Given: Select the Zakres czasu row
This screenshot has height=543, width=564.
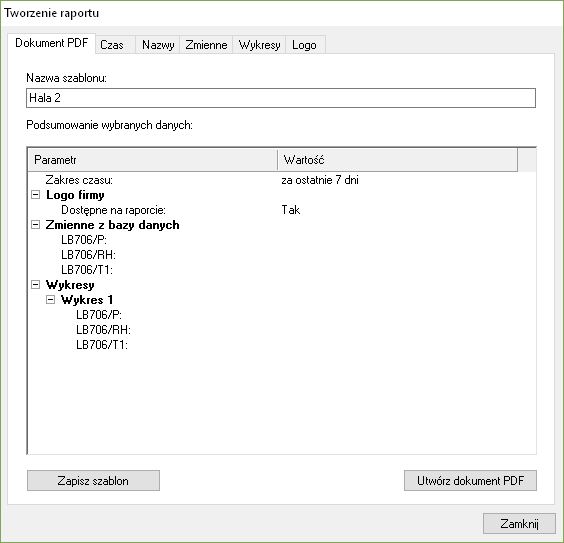Looking at the screenshot, I should click(282, 180).
